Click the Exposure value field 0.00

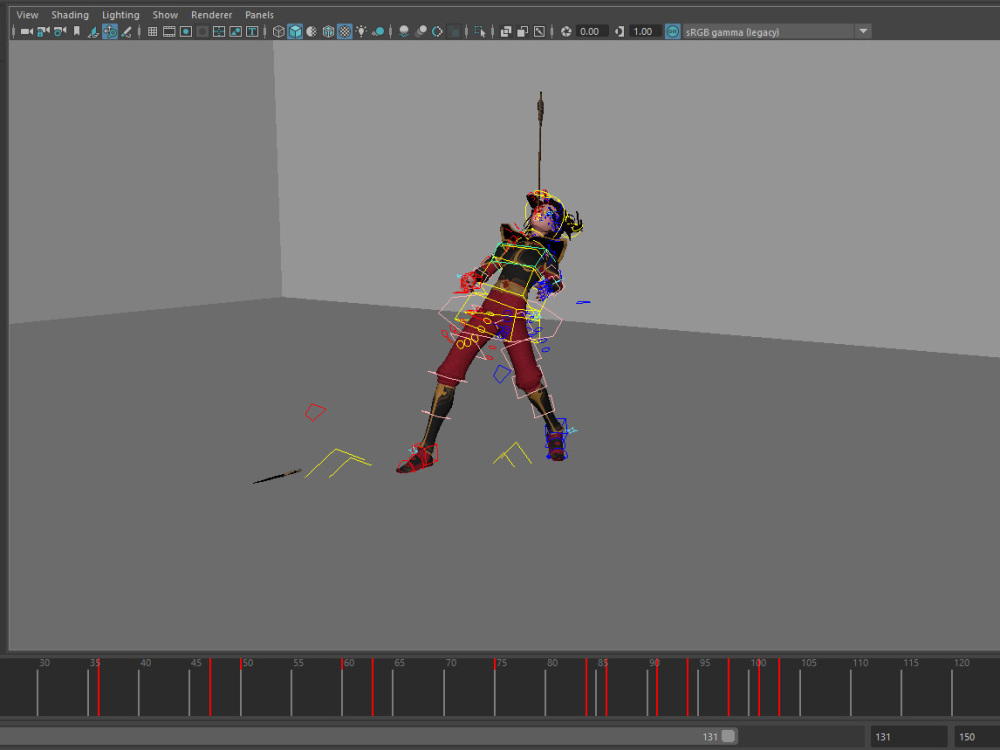(592, 31)
